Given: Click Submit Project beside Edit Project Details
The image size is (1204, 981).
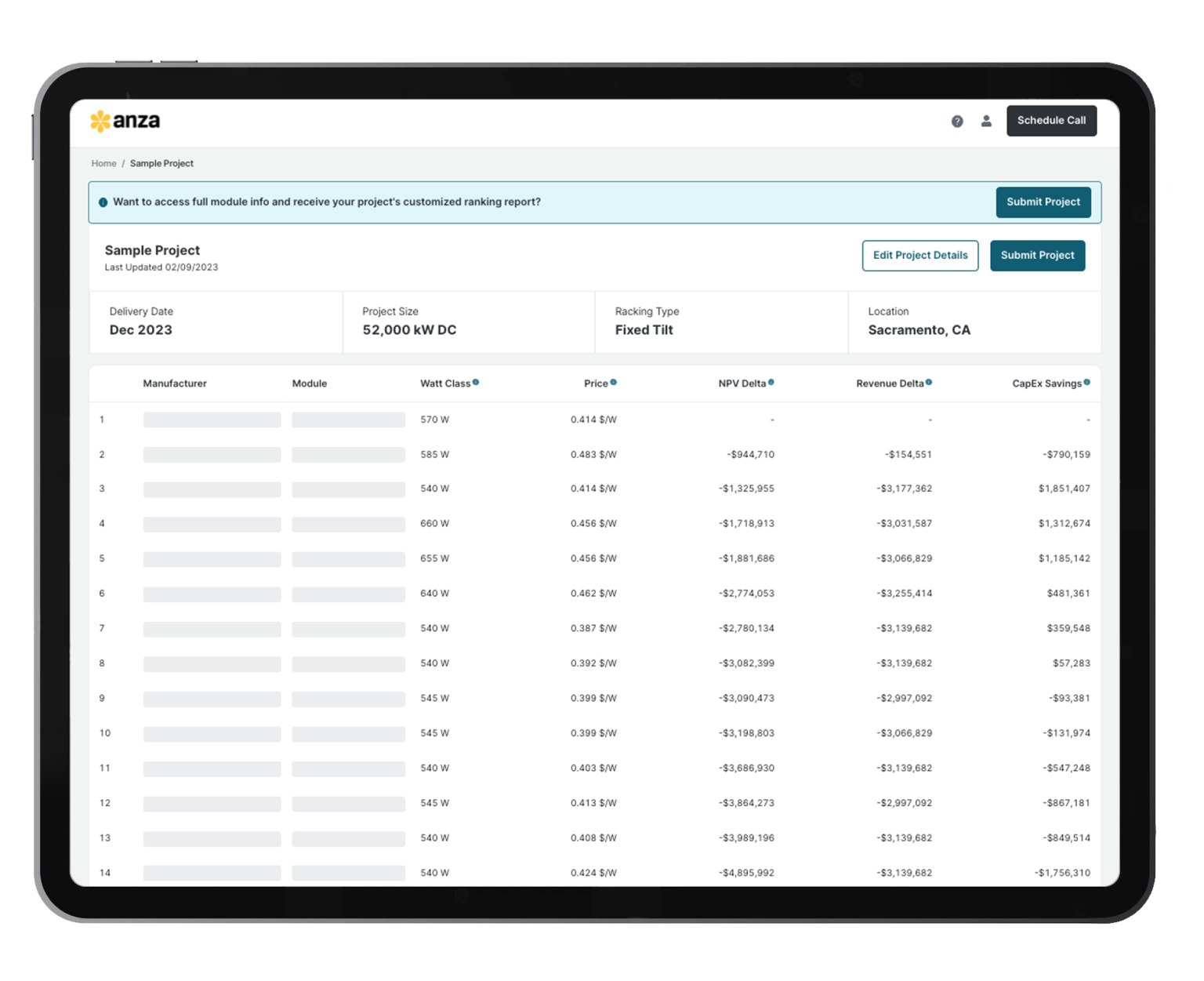Looking at the screenshot, I should pyautogui.click(x=1037, y=256).
